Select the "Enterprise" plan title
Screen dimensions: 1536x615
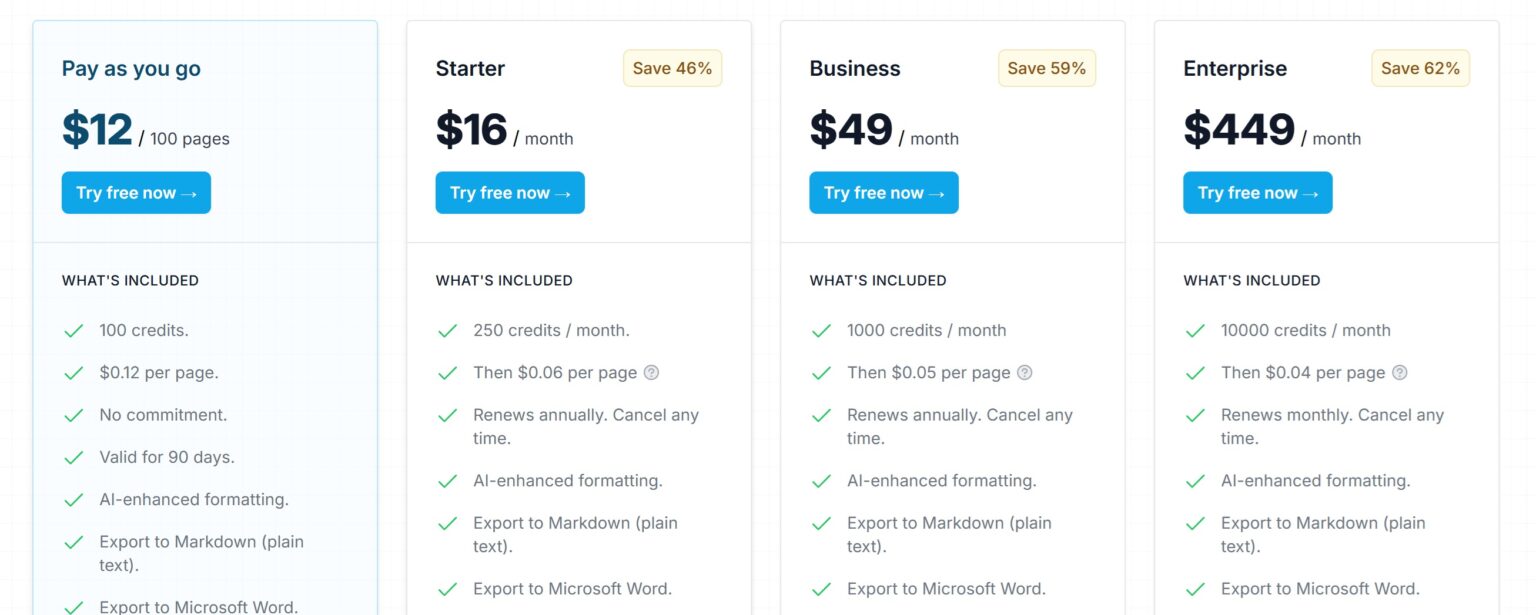coord(1235,68)
